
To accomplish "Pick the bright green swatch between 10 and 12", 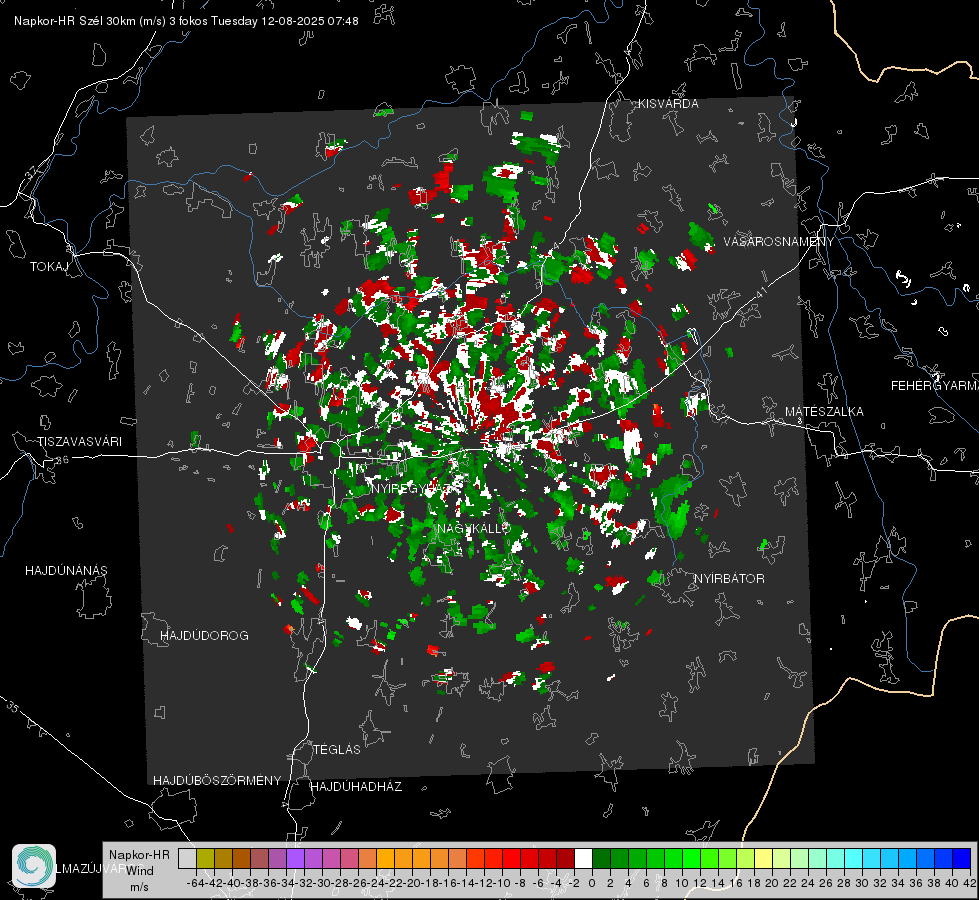I will click(x=691, y=858).
